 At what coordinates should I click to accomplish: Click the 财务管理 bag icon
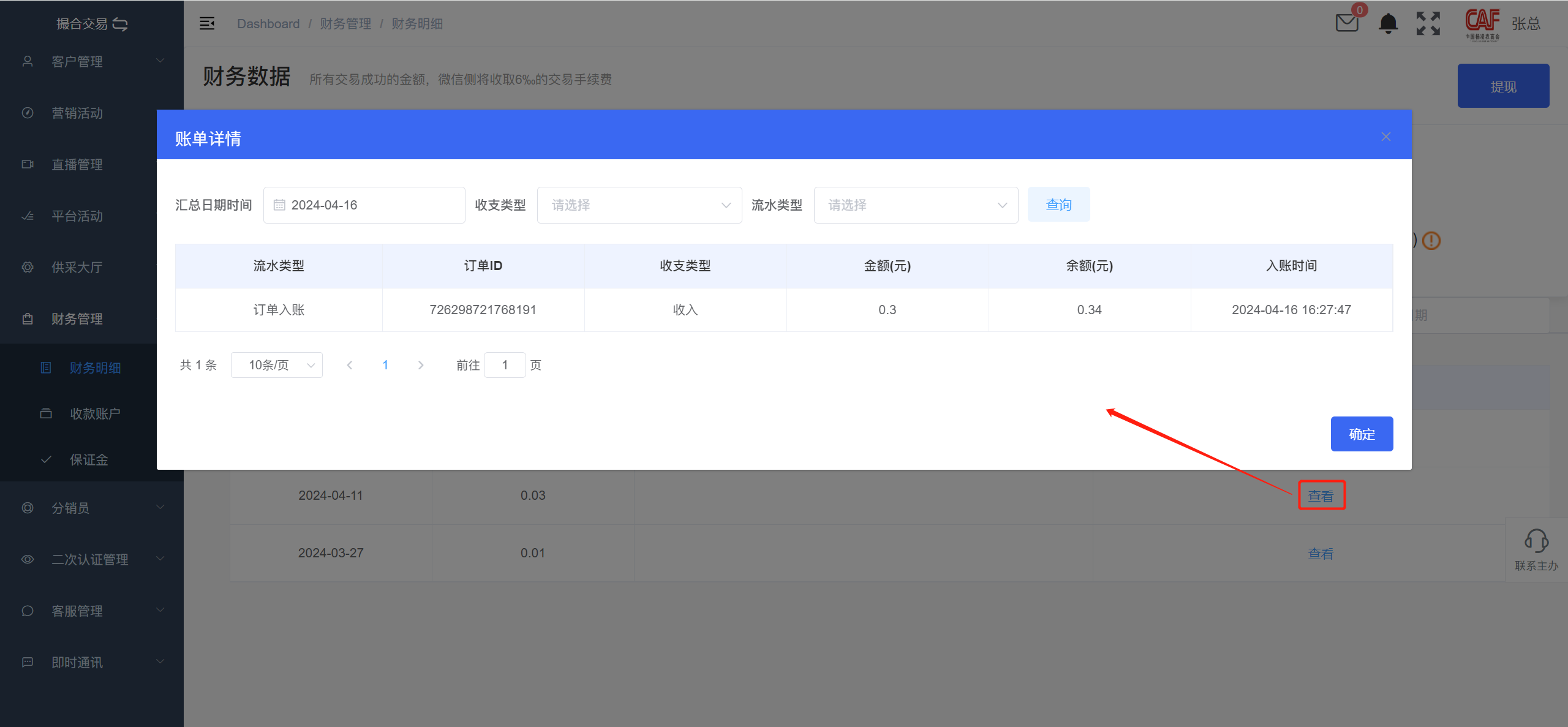click(x=28, y=318)
